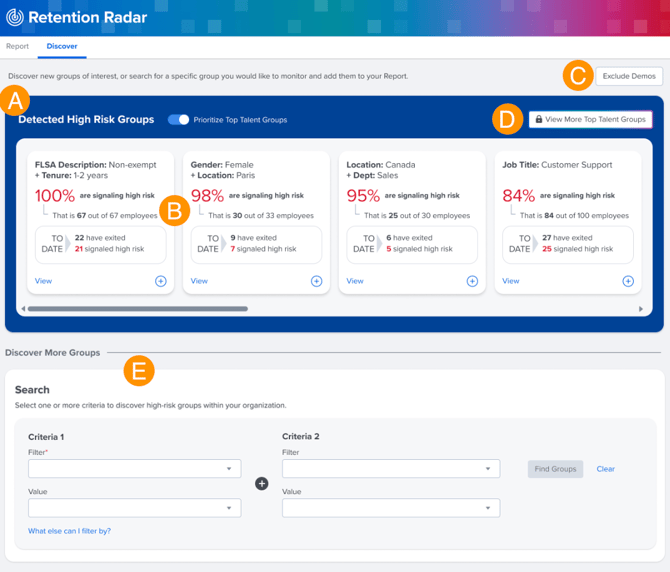Expand the Criteria 2 Filter dropdown
670x572 pixels.
pyautogui.click(x=390, y=469)
